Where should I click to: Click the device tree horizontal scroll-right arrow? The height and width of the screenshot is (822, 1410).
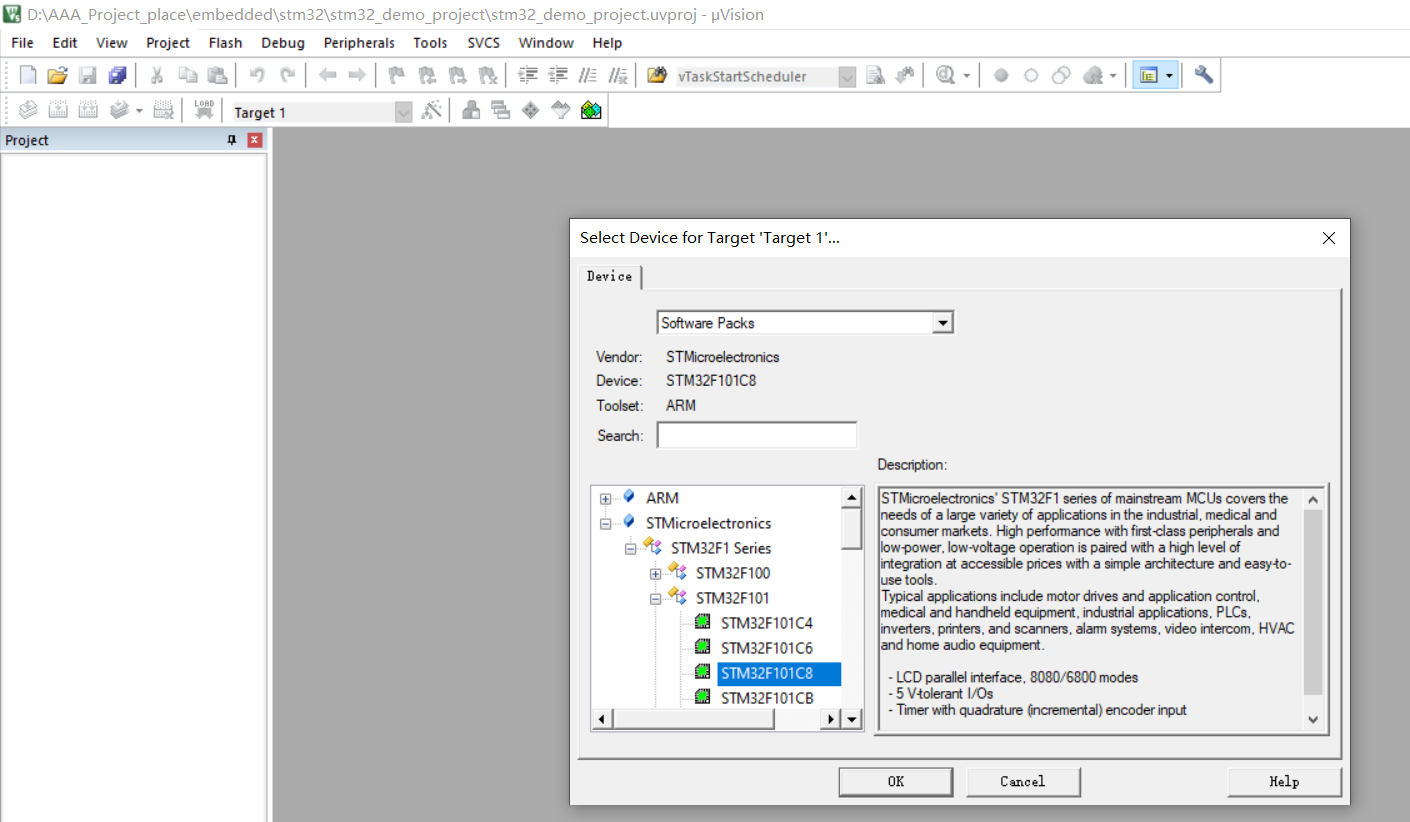[830, 719]
